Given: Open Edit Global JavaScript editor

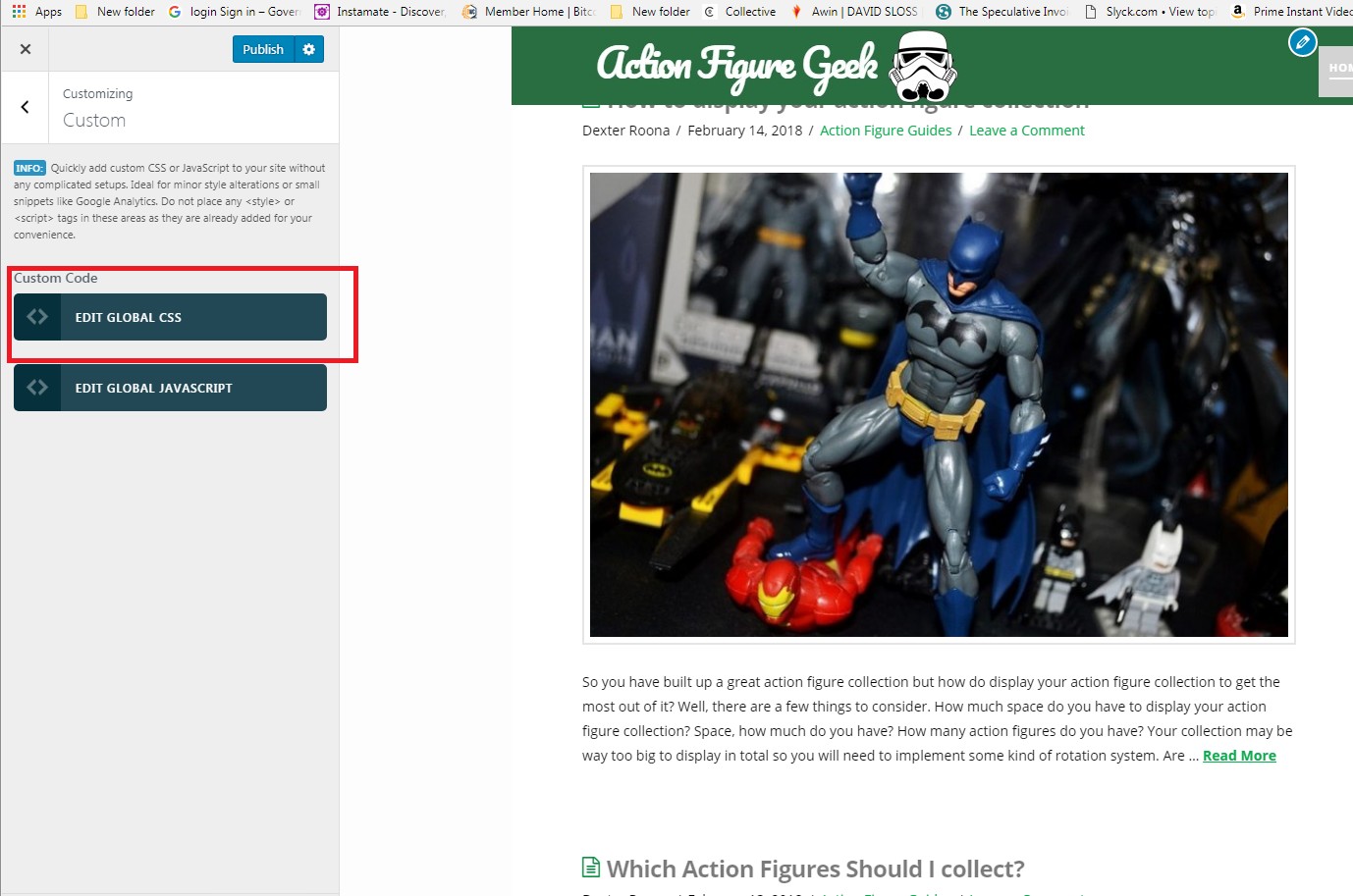Looking at the screenshot, I should click(x=192, y=388).
